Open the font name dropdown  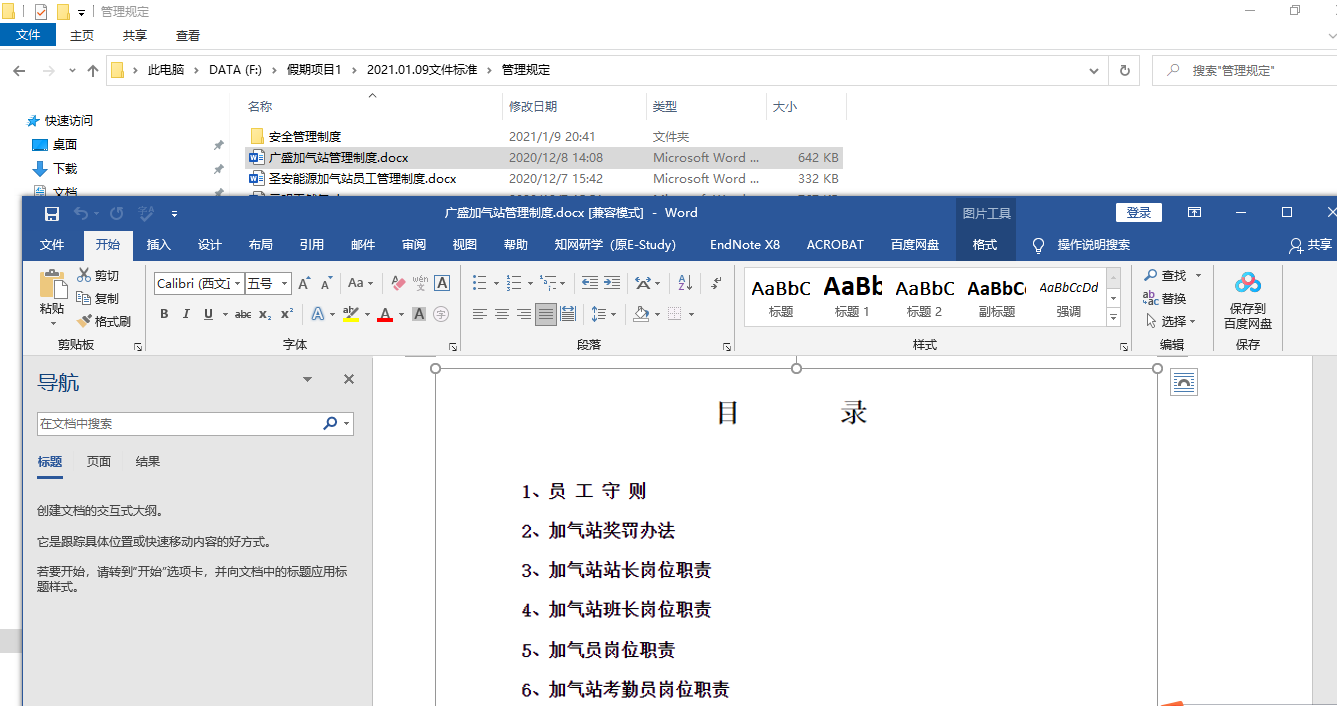(238, 284)
